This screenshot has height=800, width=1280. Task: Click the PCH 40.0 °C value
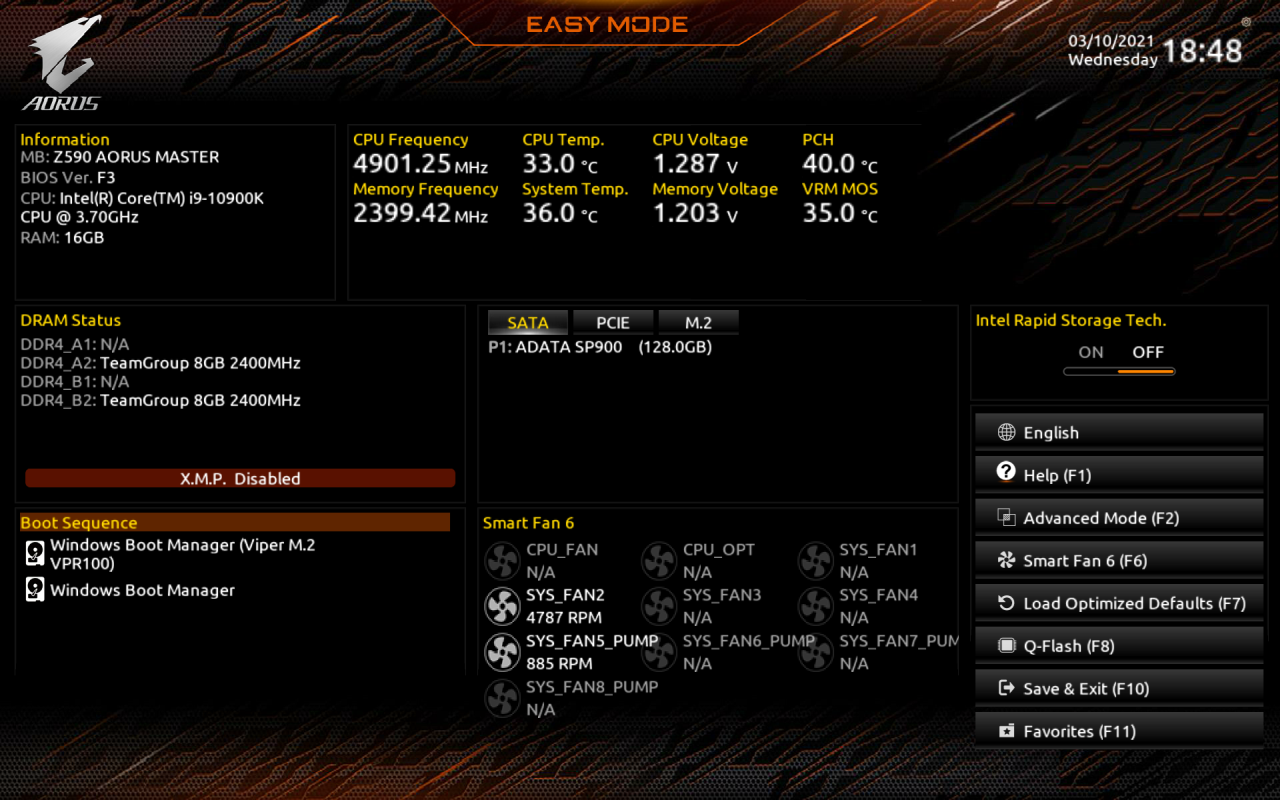[x=840, y=164]
